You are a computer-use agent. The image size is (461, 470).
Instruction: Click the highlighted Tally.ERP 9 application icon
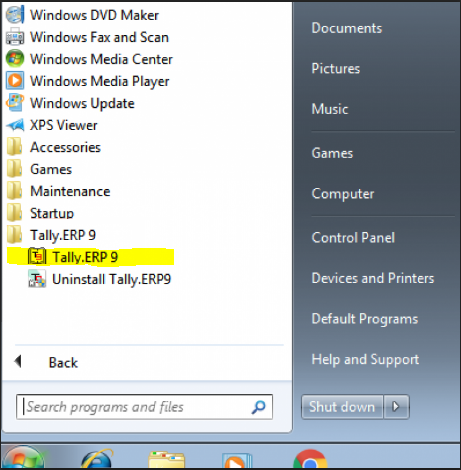(37, 257)
